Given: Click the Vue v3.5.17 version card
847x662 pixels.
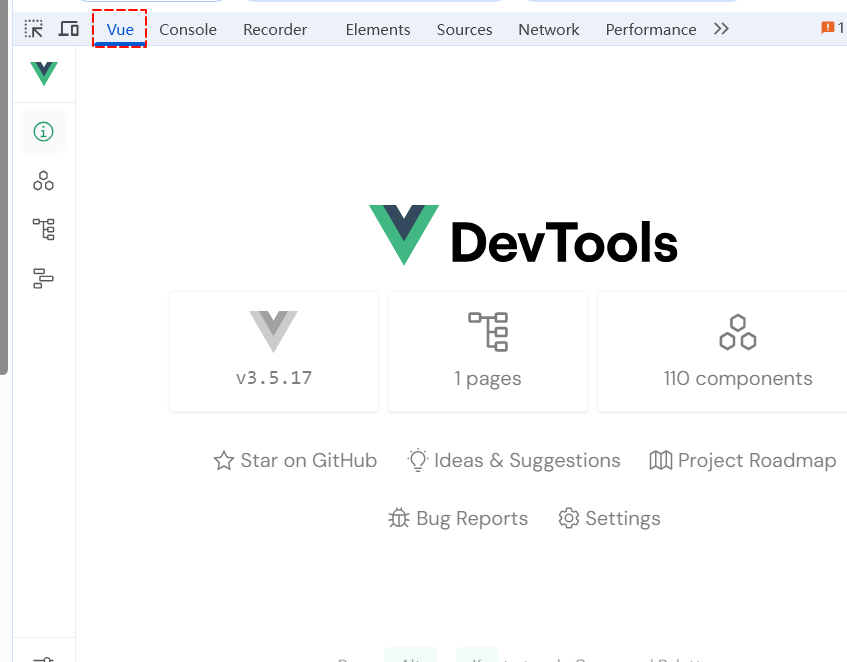Looking at the screenshot, I should pos(274,352).
